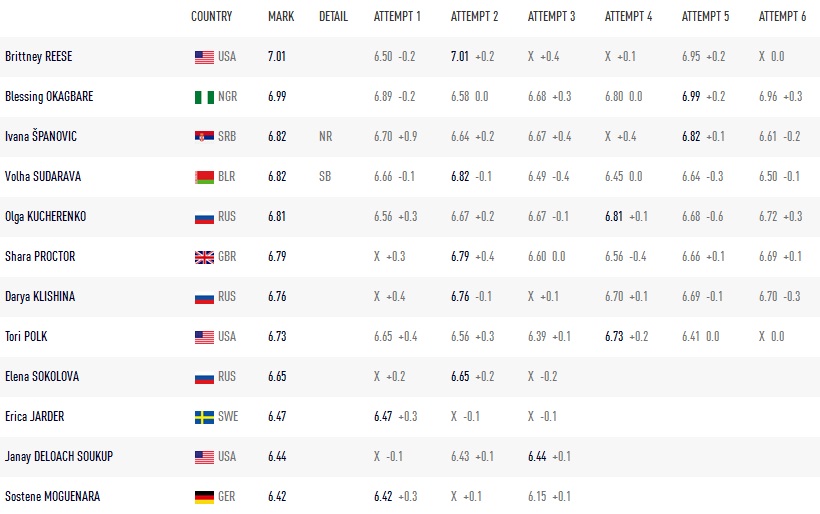Click the Belarus flag in Volha Sudarava's row
The width and height of the screenshot is (820, 514).
pyautogui.click(x=204, y=177)
